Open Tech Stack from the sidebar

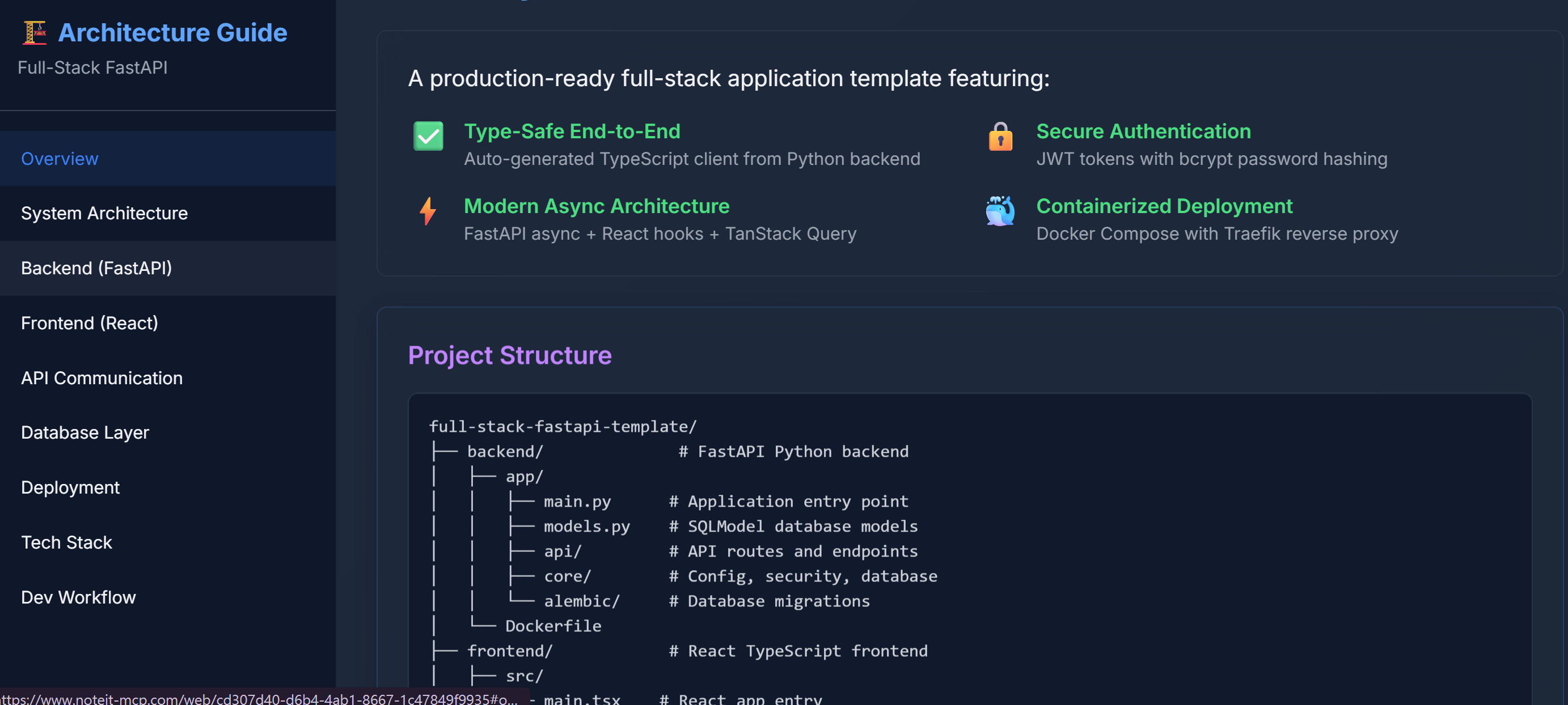(x=66, y=542)
